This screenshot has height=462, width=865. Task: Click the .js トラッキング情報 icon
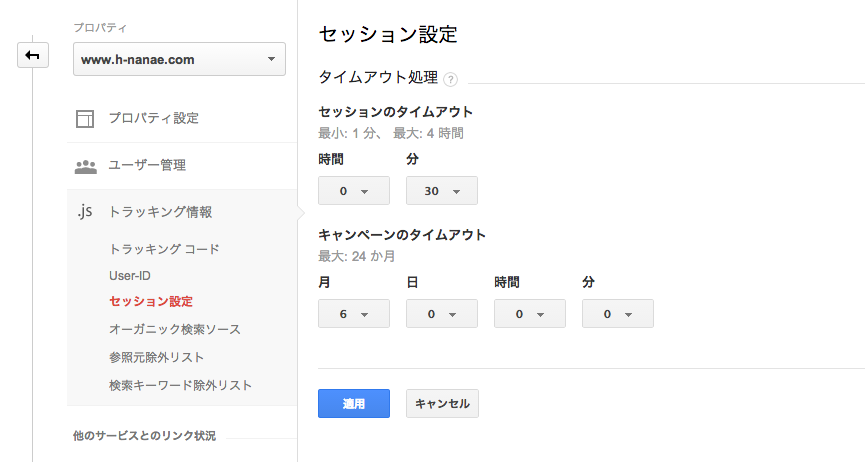click(85, 211)
